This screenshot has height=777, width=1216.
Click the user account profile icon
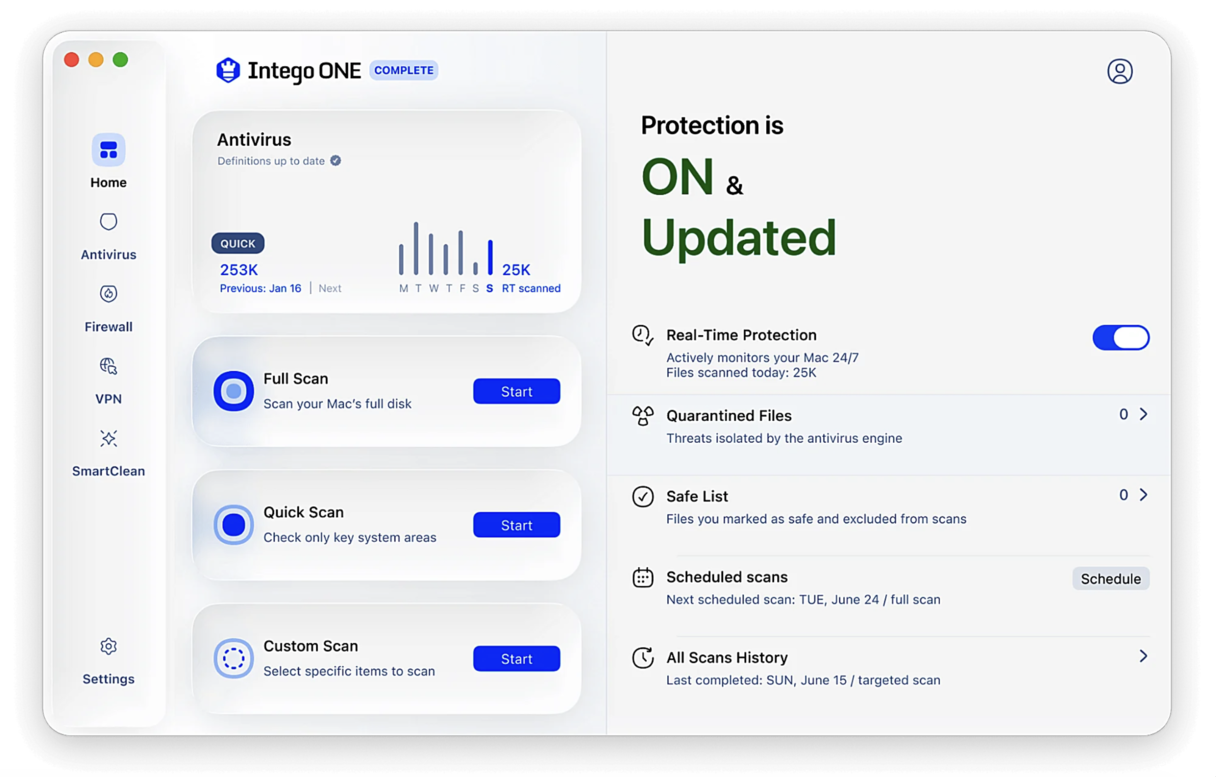click(x=1119, y=71)
